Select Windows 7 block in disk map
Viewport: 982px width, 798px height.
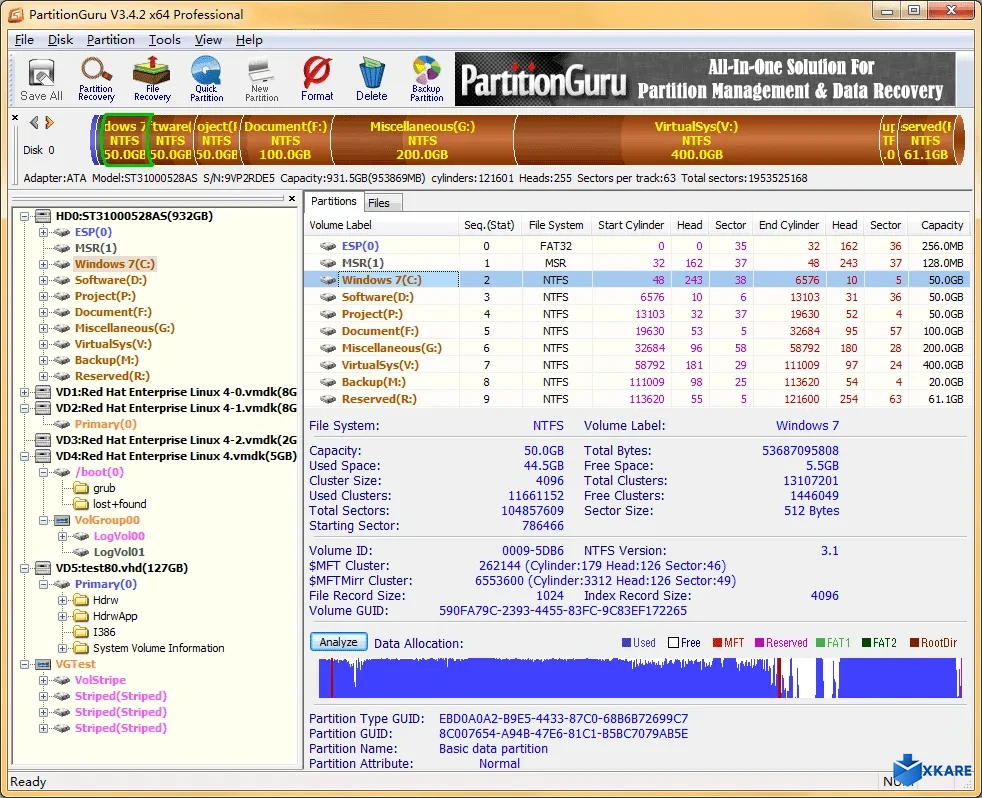(126, 140)
